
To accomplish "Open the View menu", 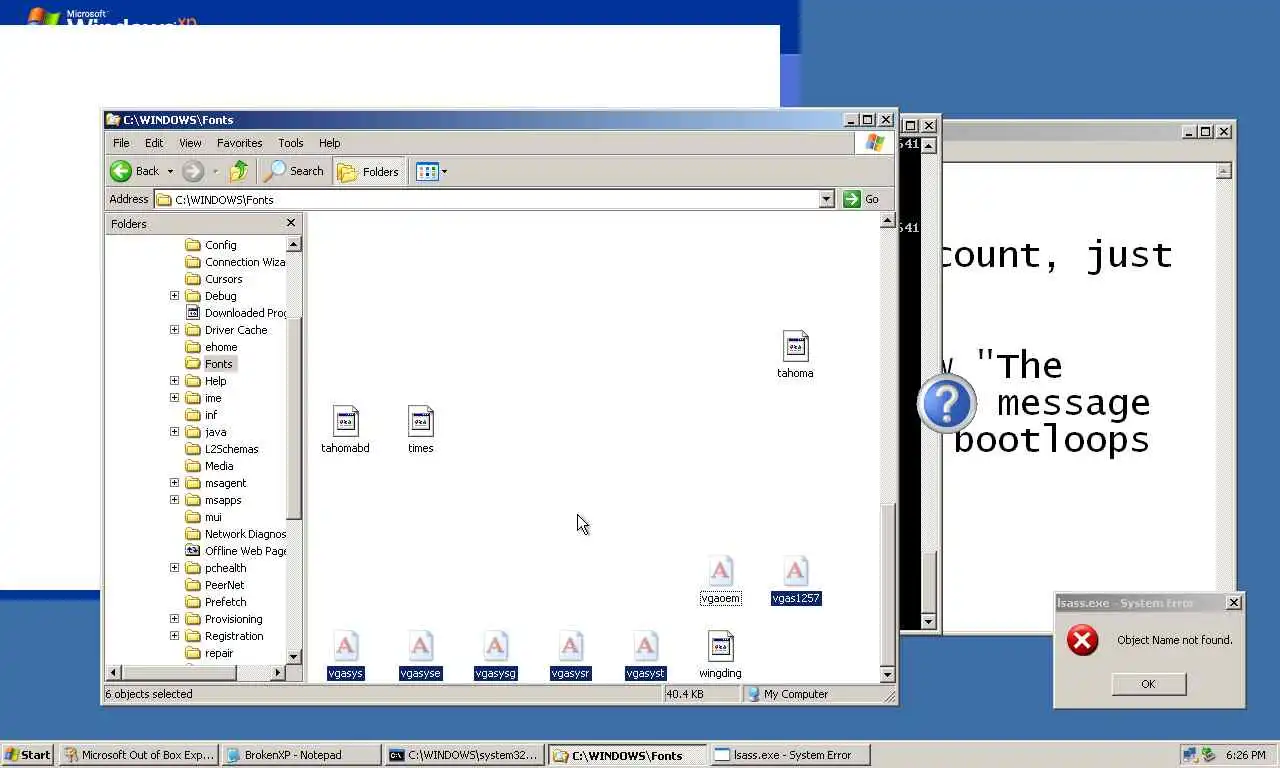I will pos(190,143).
